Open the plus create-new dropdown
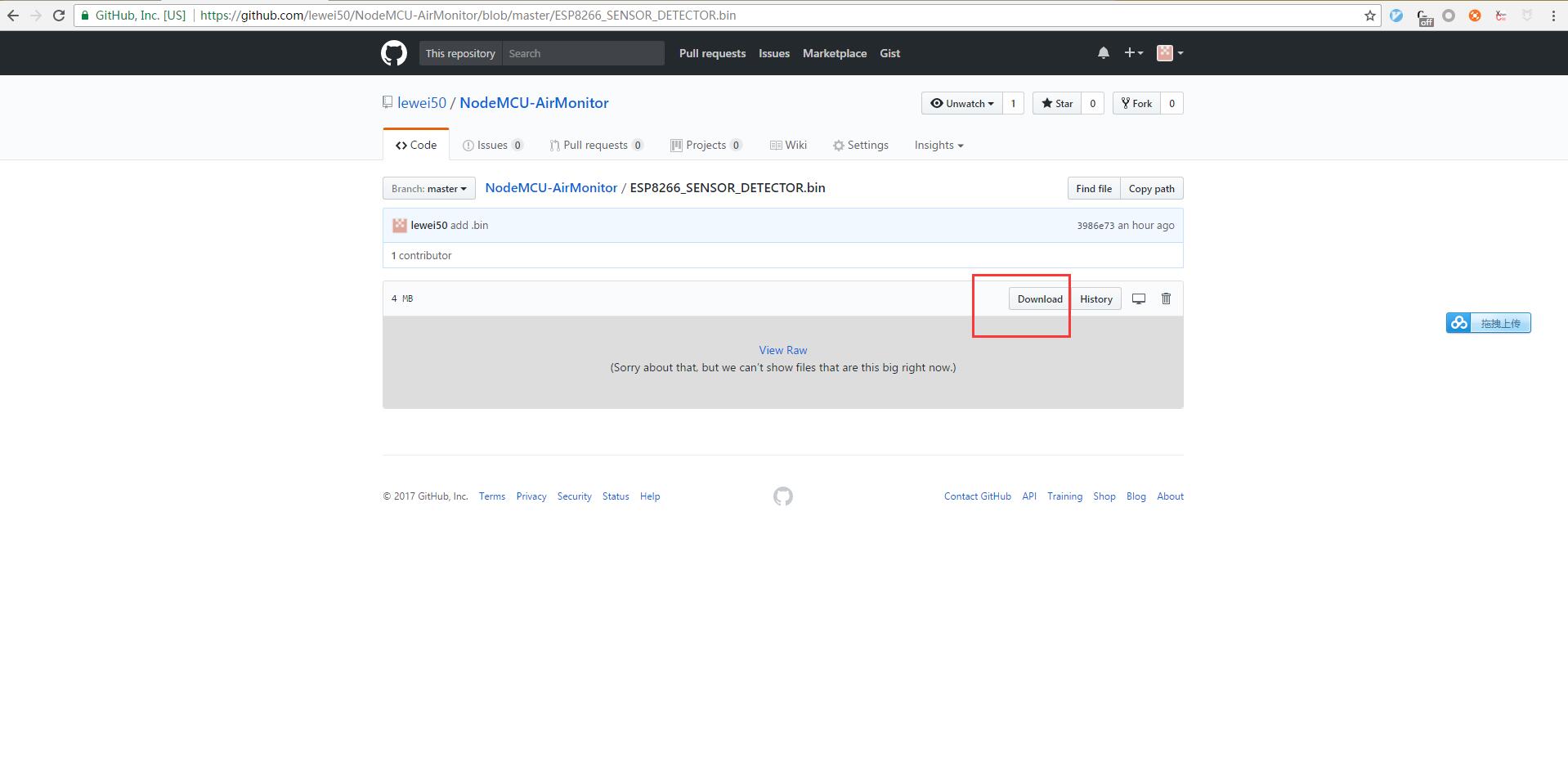 pos(1133,53)
